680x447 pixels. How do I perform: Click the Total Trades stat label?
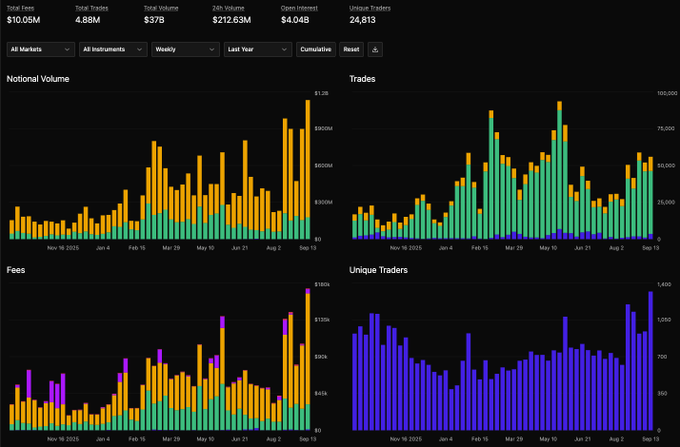[x=92, y=8]
